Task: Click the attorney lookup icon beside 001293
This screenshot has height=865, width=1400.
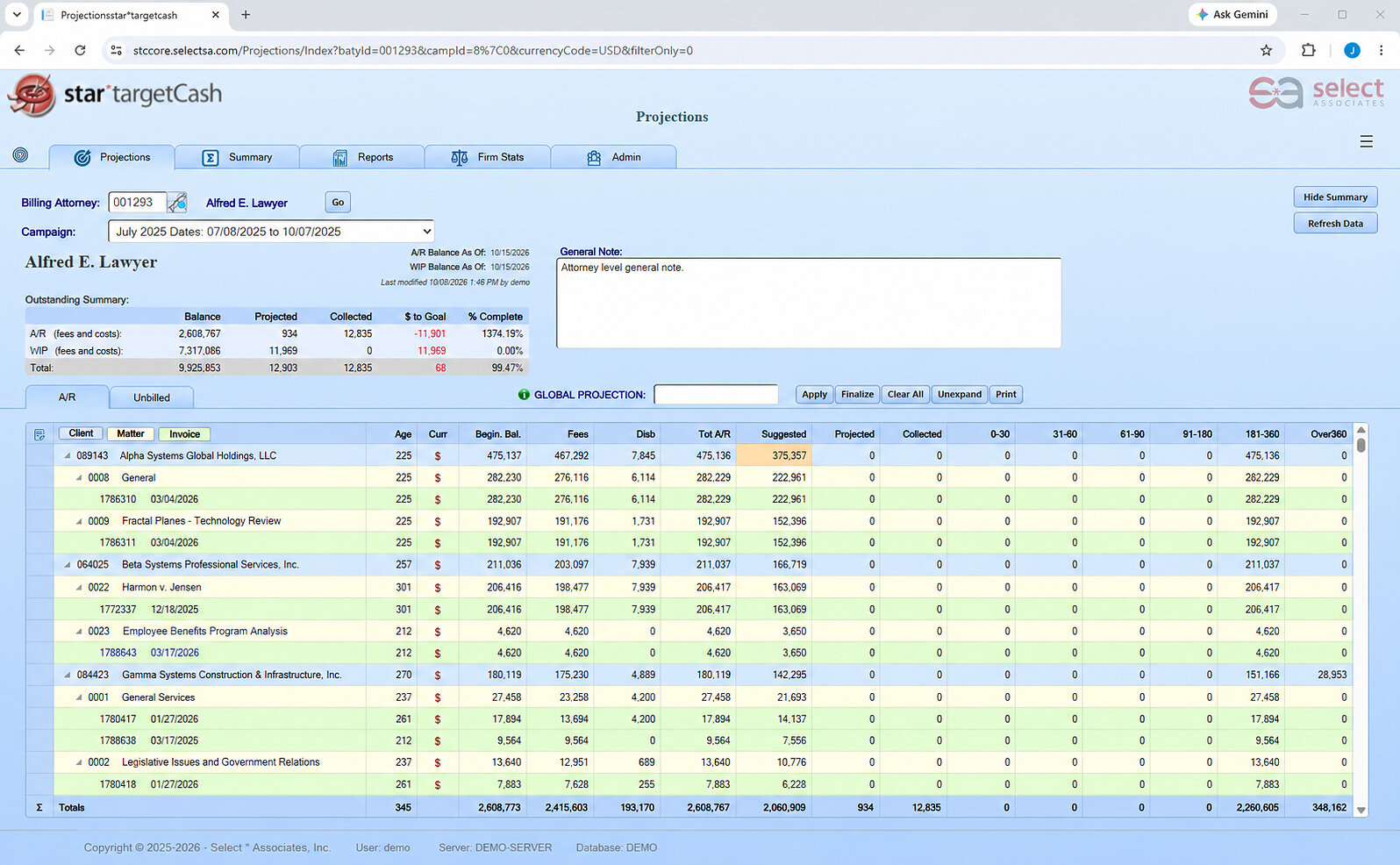Action: [x=177, y=203]
